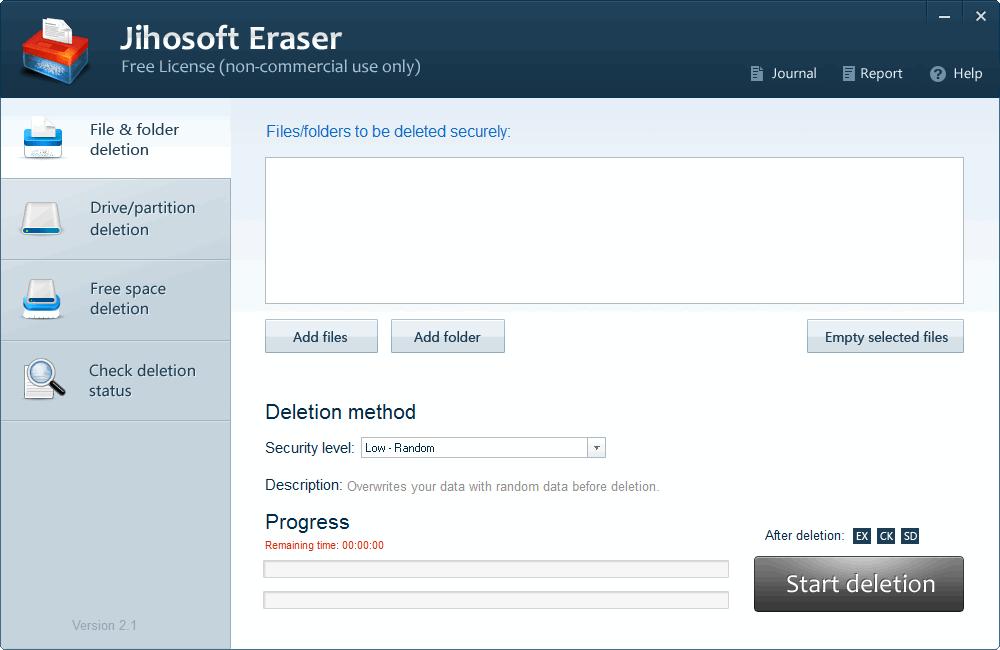Click the Free space deletion drive icon

point(42,299)
